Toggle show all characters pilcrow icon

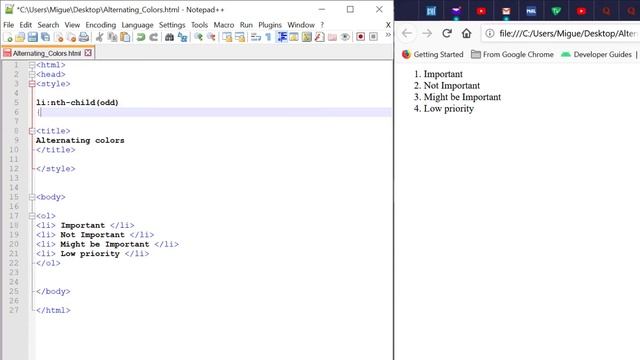pos(268,37)
